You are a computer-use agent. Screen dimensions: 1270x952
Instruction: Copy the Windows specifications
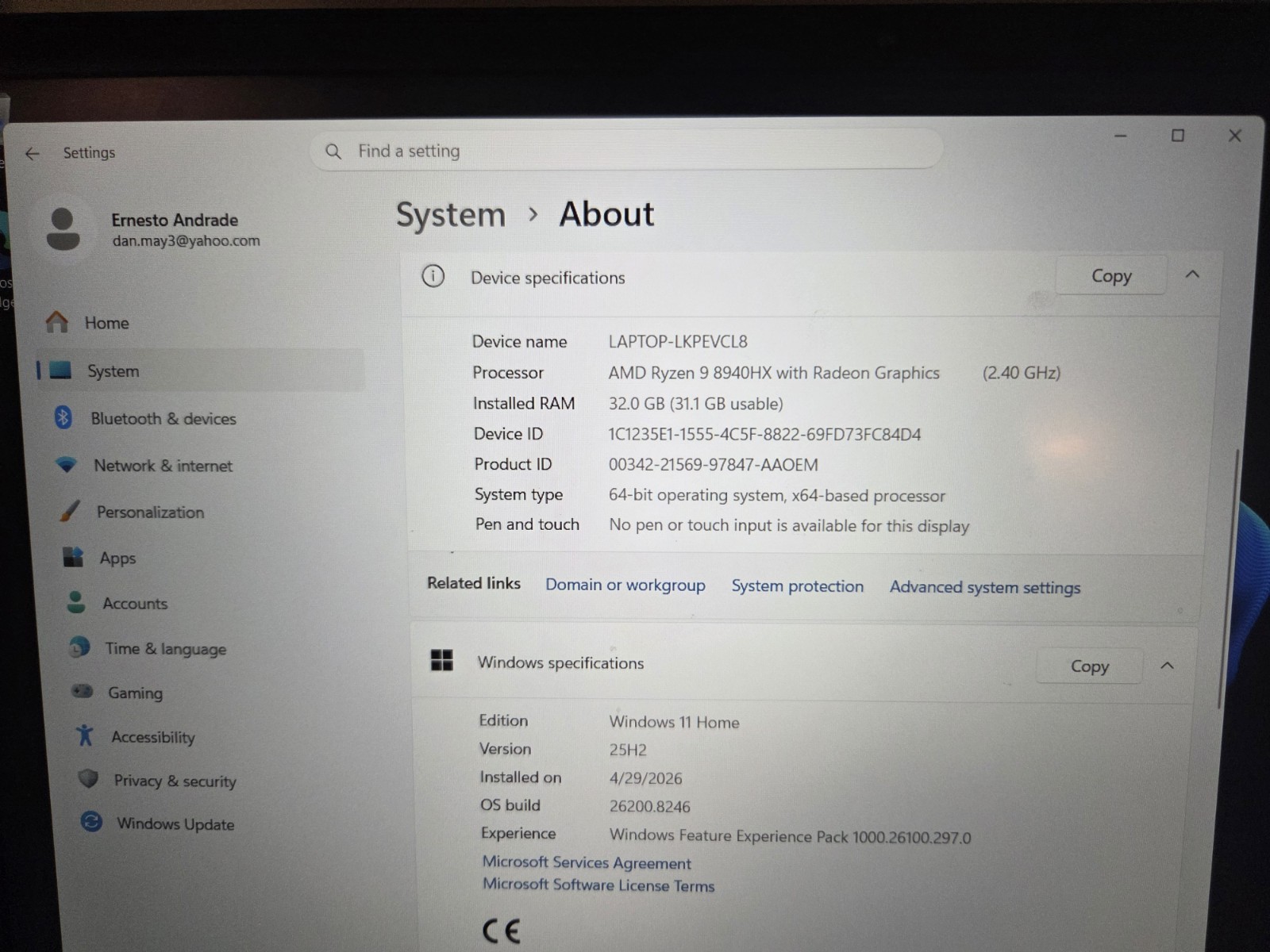pyautogui.click(x=1089, y=666)
